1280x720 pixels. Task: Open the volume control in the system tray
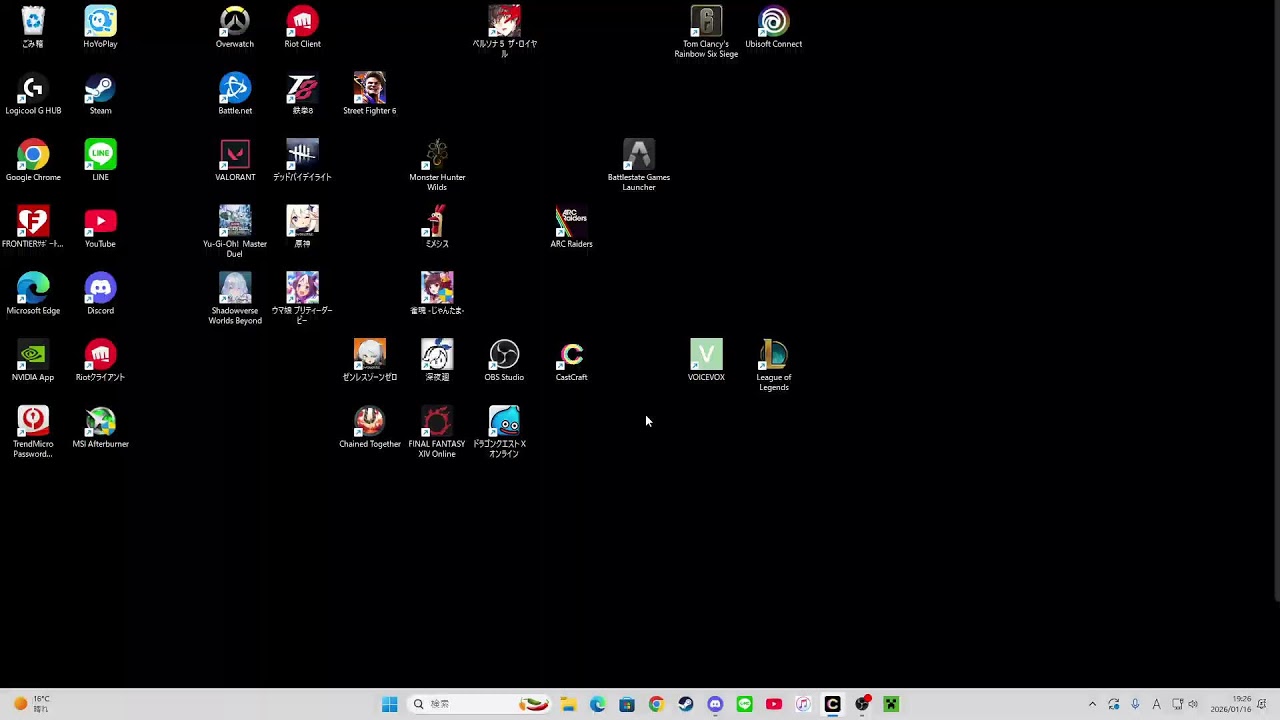tap(1193, 704)
